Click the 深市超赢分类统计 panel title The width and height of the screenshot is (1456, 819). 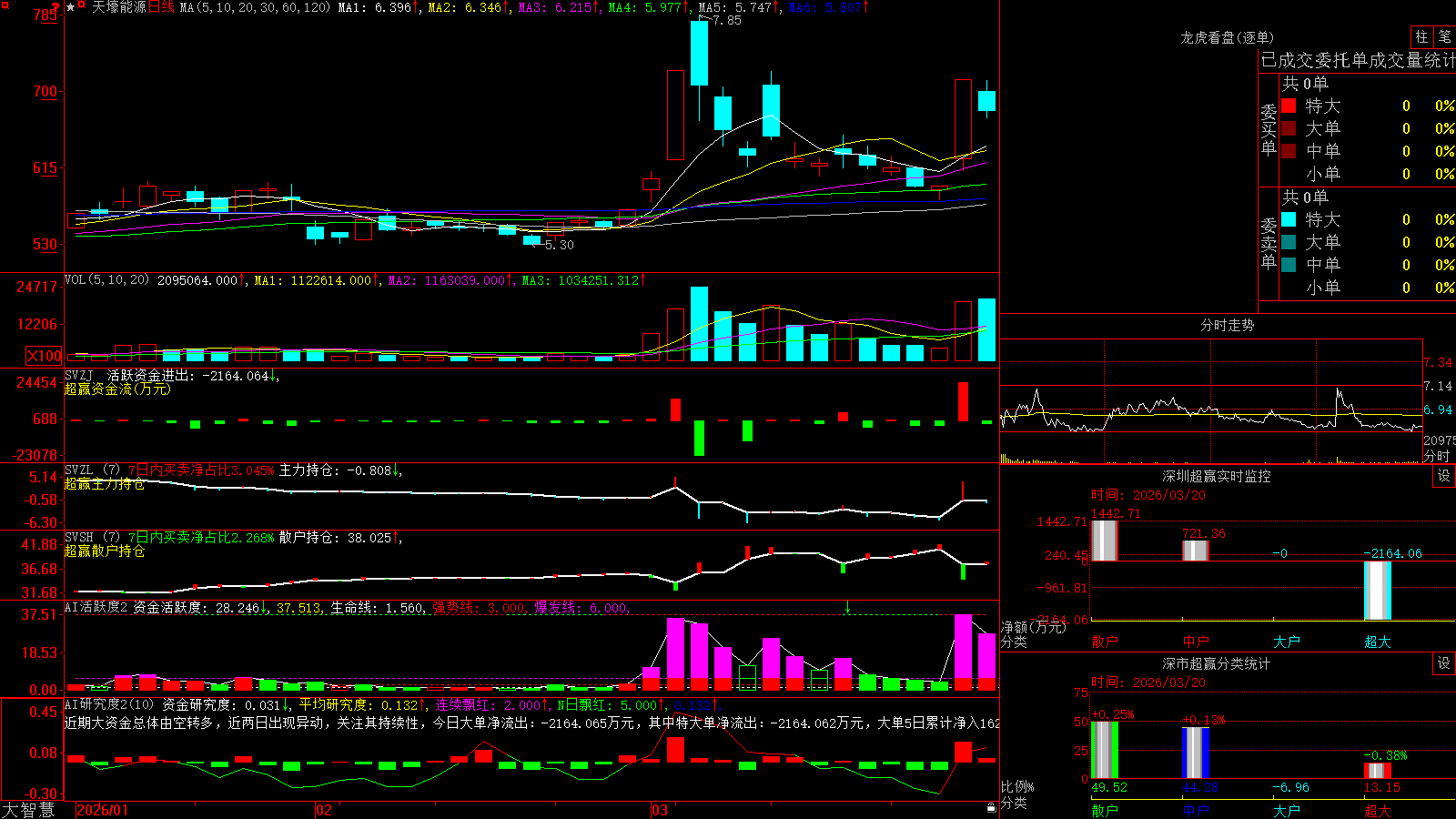click(1217, 663)
